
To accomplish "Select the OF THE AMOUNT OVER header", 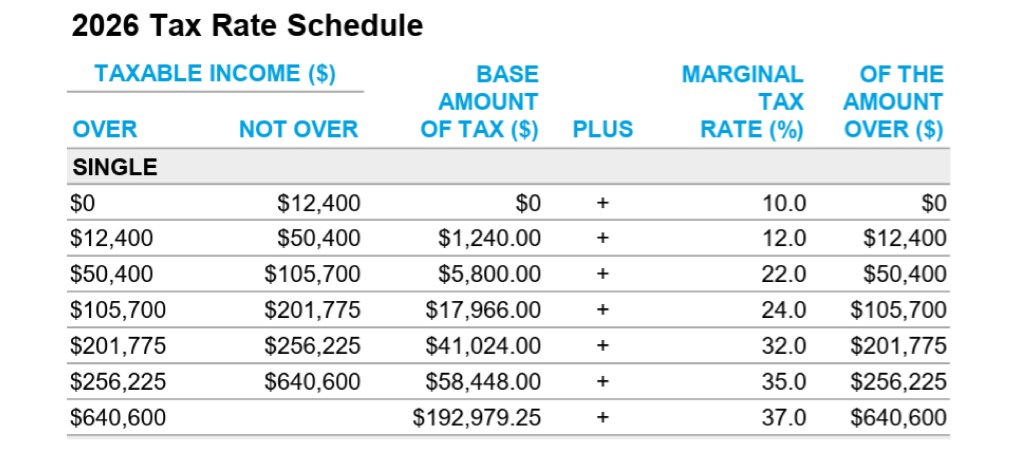I will tap(893, 102).
